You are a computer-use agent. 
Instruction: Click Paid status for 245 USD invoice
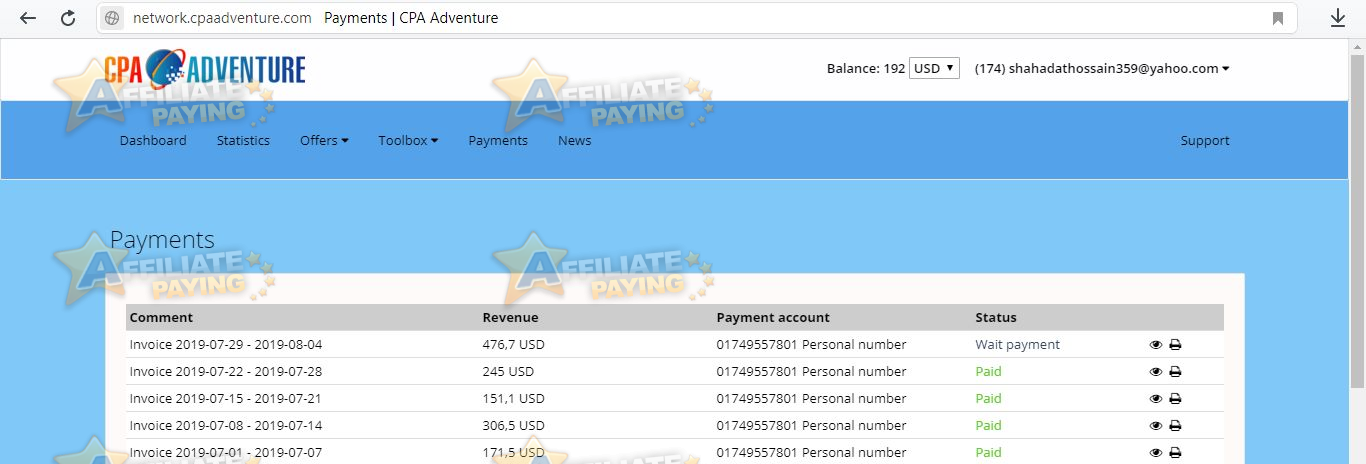(x=988, y=372)
